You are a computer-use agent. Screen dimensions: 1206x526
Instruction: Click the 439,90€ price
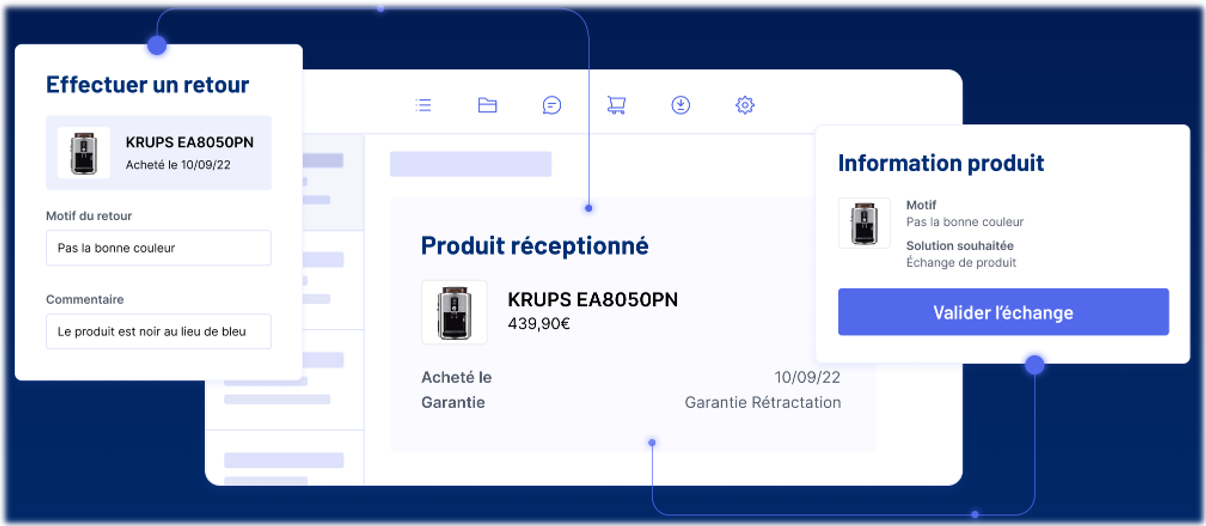[x=539, y=324]
